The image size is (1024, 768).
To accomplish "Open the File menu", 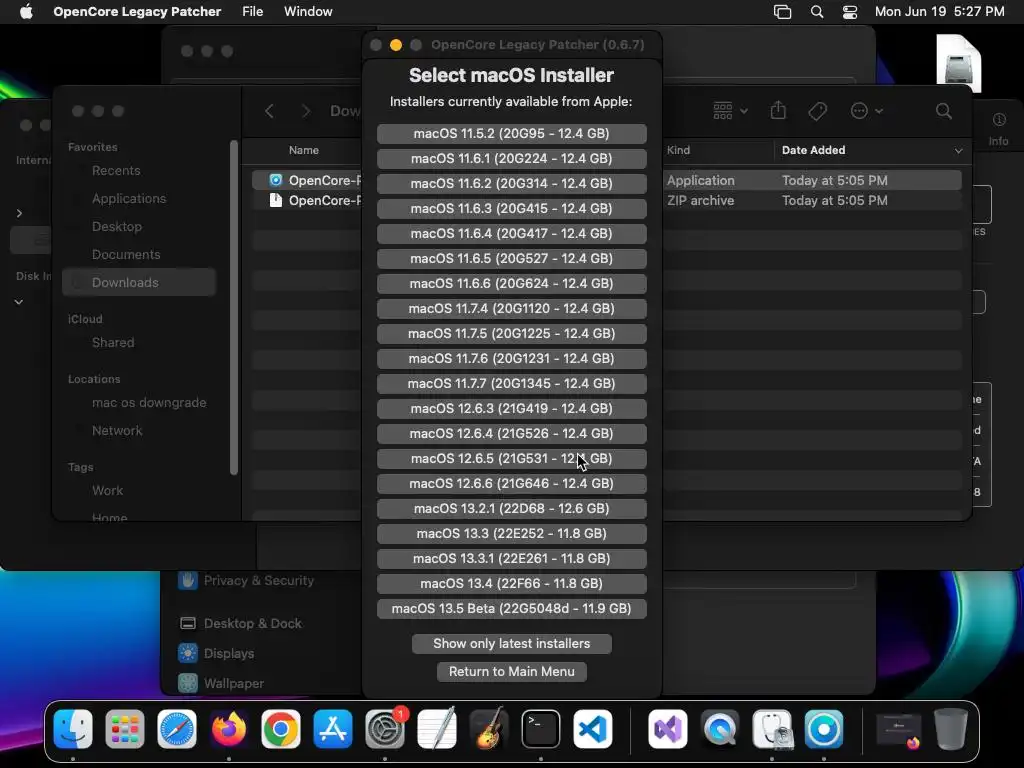I will pos(253,12).
